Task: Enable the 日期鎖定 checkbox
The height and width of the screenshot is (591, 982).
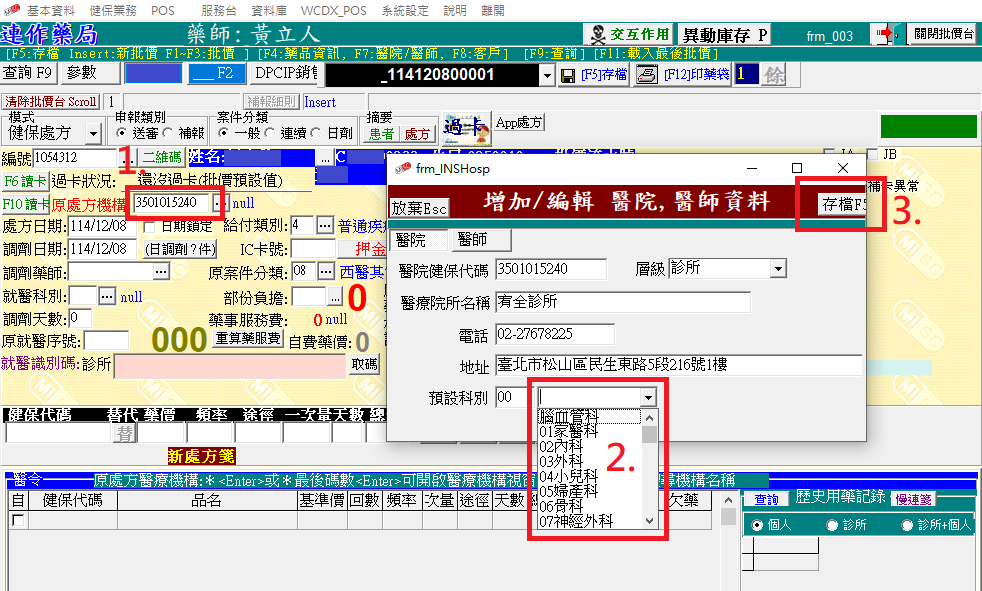Action: 150,226
